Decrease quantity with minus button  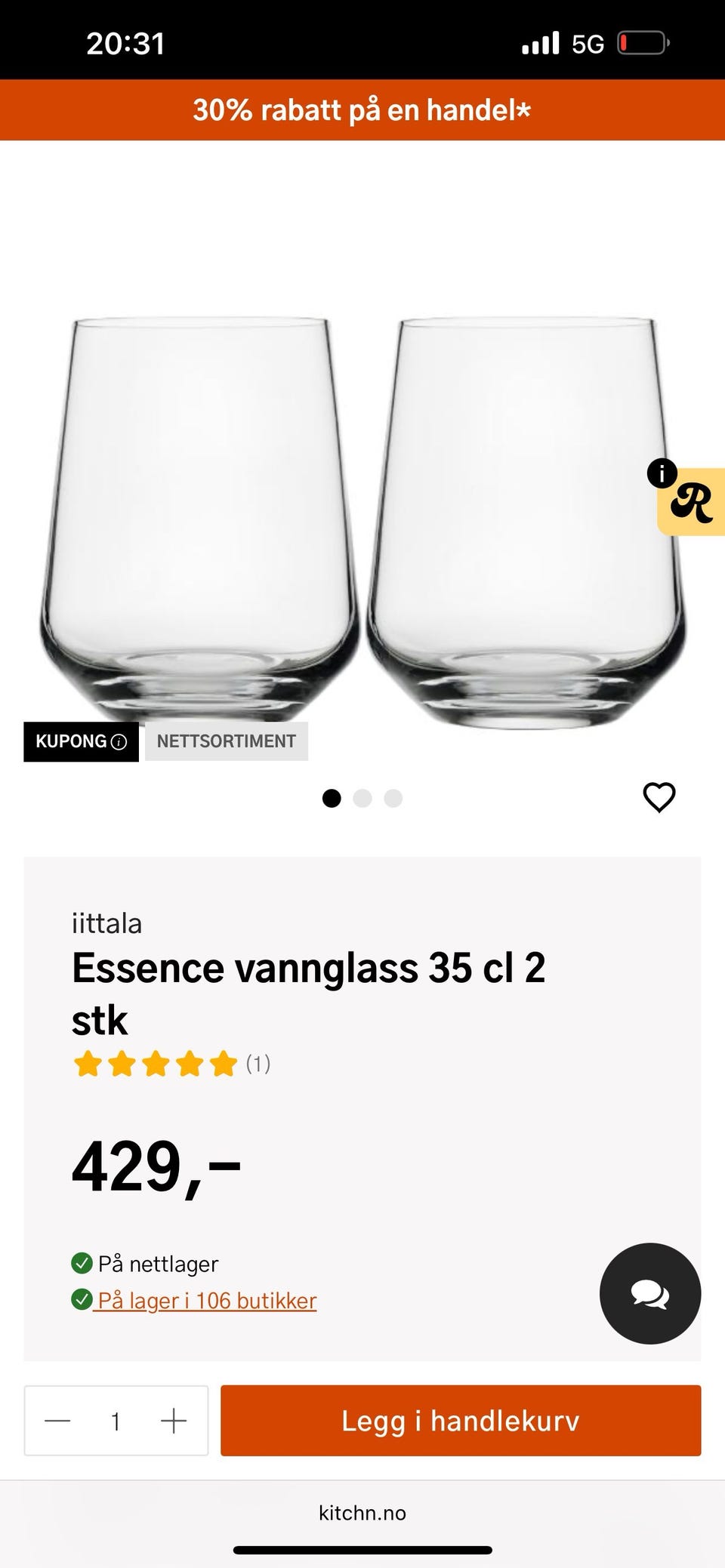tap(57, 1421)
